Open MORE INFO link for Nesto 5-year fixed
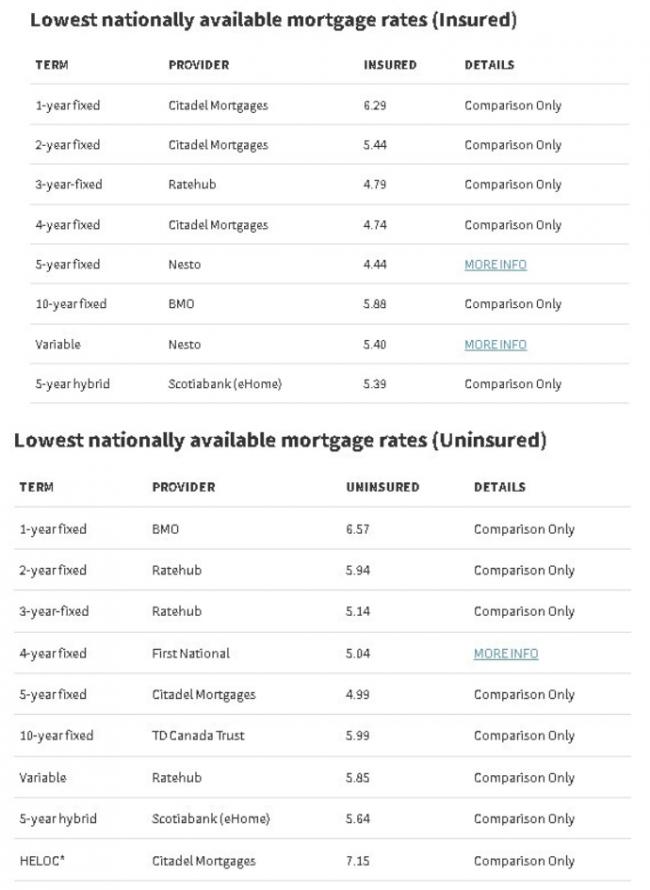The width and height of the screenshot is (650, 890). coord(495,265)
